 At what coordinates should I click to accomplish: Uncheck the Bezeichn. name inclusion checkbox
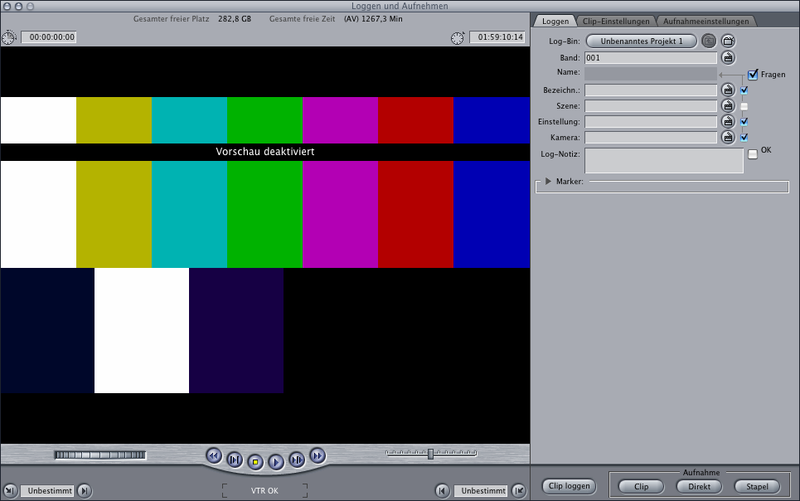click(744, 90)
